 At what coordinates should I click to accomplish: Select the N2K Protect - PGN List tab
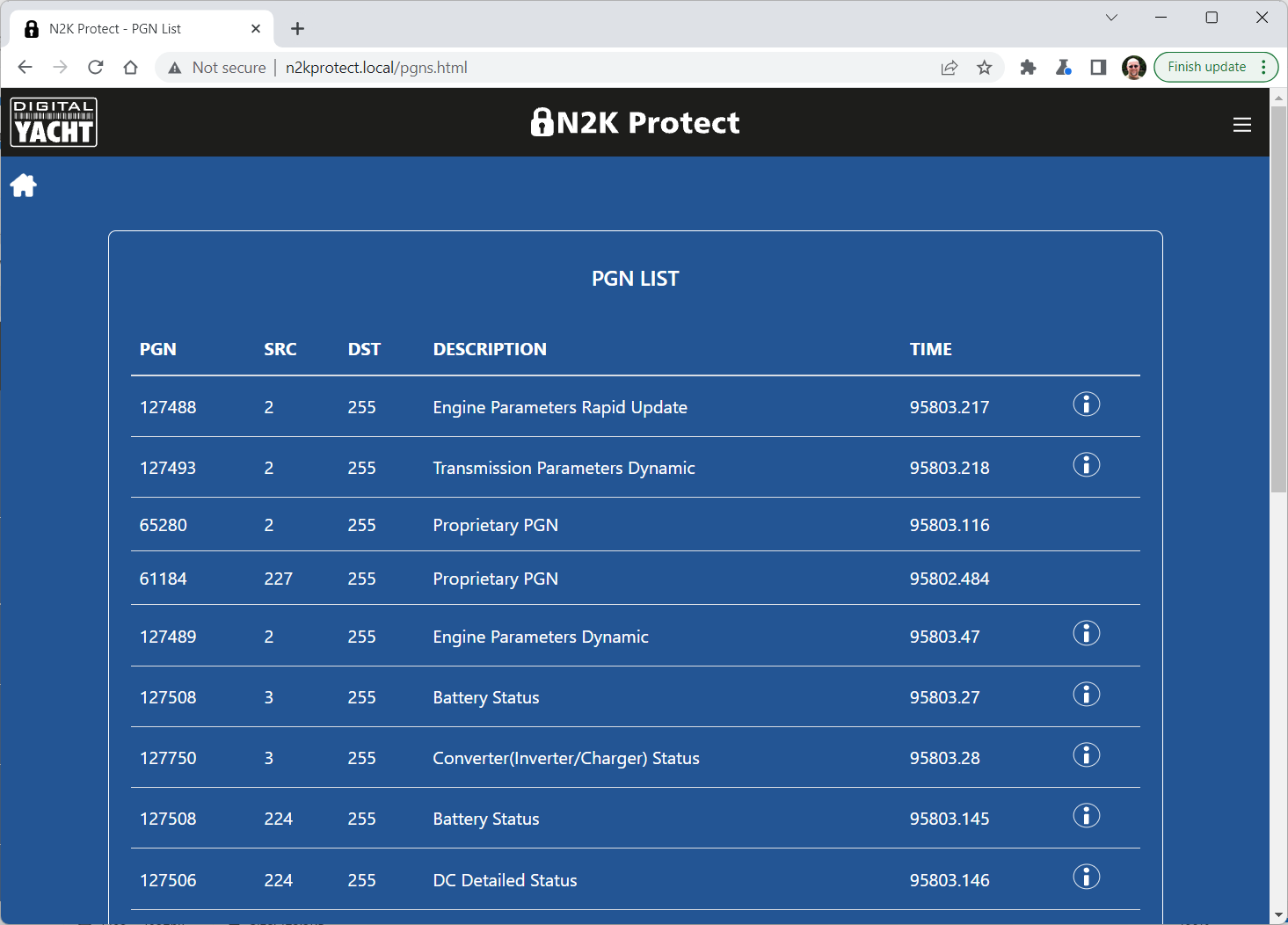pos(142,29)
